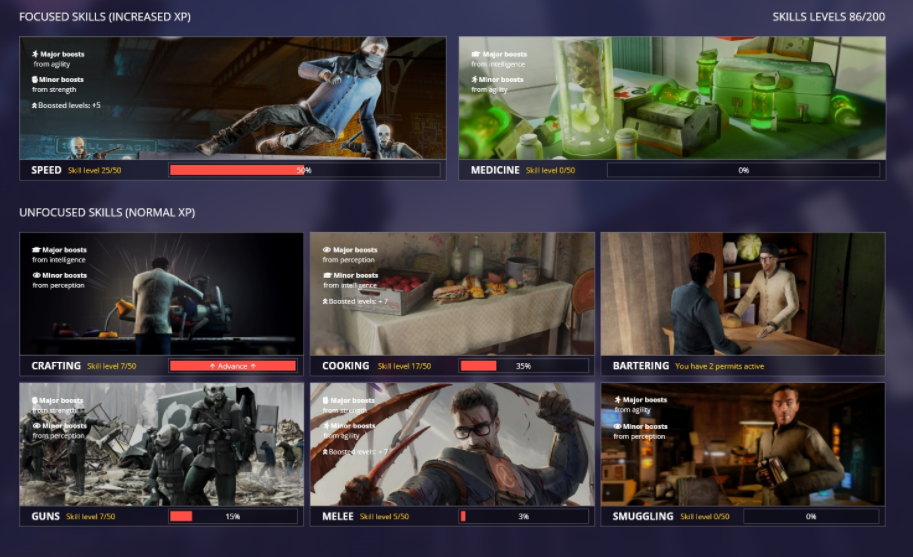Open the Speed skill card image

[x=233, y=98]
